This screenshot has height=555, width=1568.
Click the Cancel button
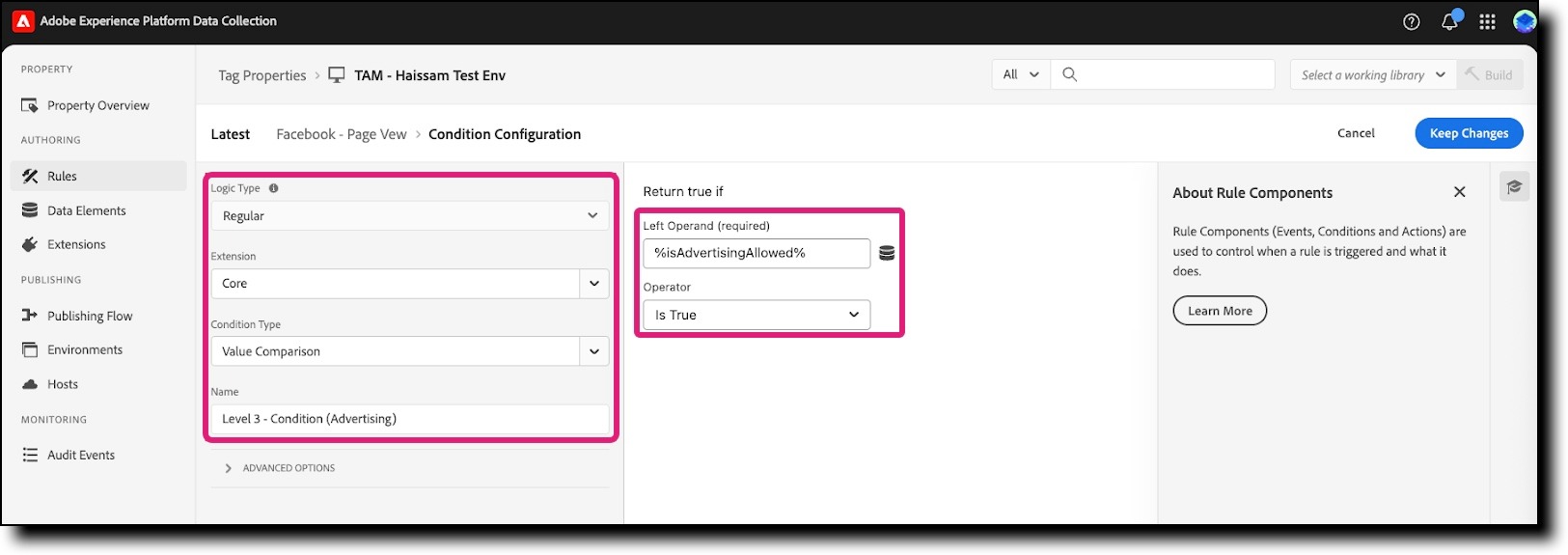(x=1356, y=133)
